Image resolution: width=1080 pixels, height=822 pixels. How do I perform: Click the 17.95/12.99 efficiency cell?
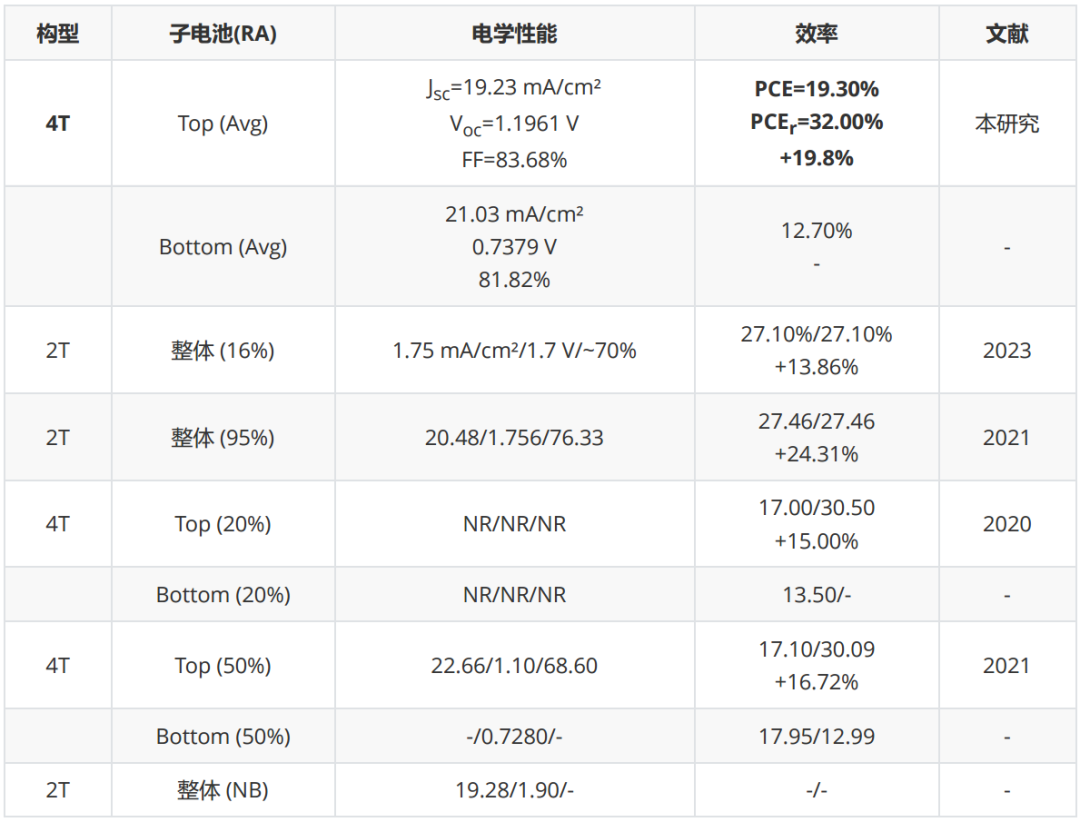click(x=816, y=736)
